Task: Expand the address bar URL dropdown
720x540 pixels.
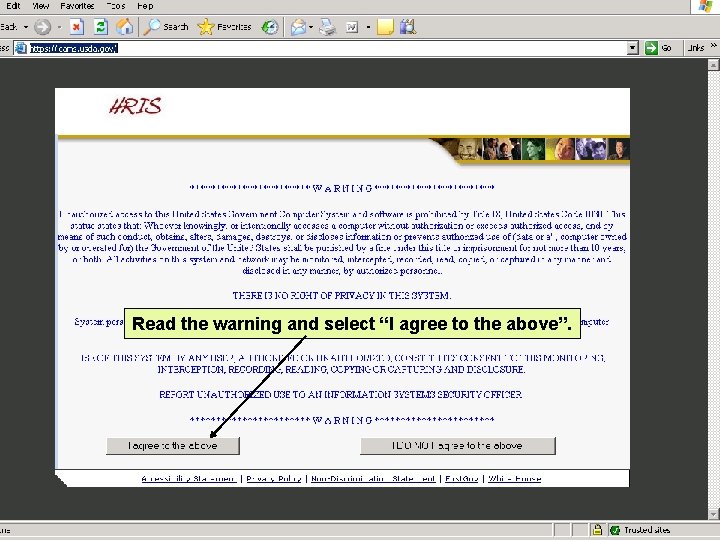Action: click(x=633, y=48)
